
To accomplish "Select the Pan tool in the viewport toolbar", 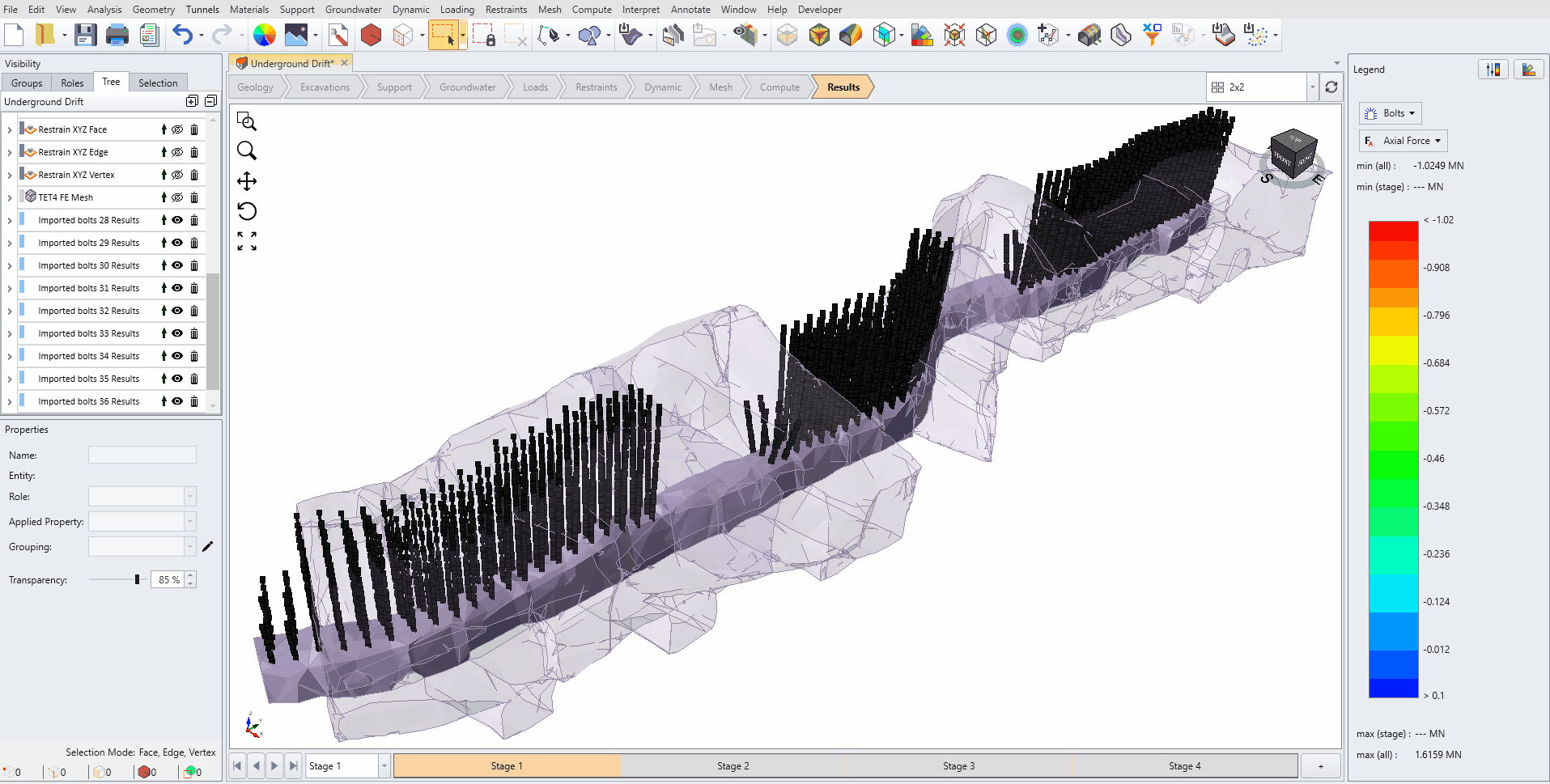I will click(247, 181).
